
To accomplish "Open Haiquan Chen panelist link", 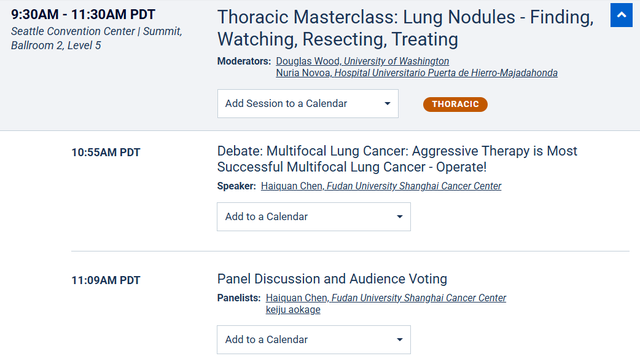I will tap(386, 298).
